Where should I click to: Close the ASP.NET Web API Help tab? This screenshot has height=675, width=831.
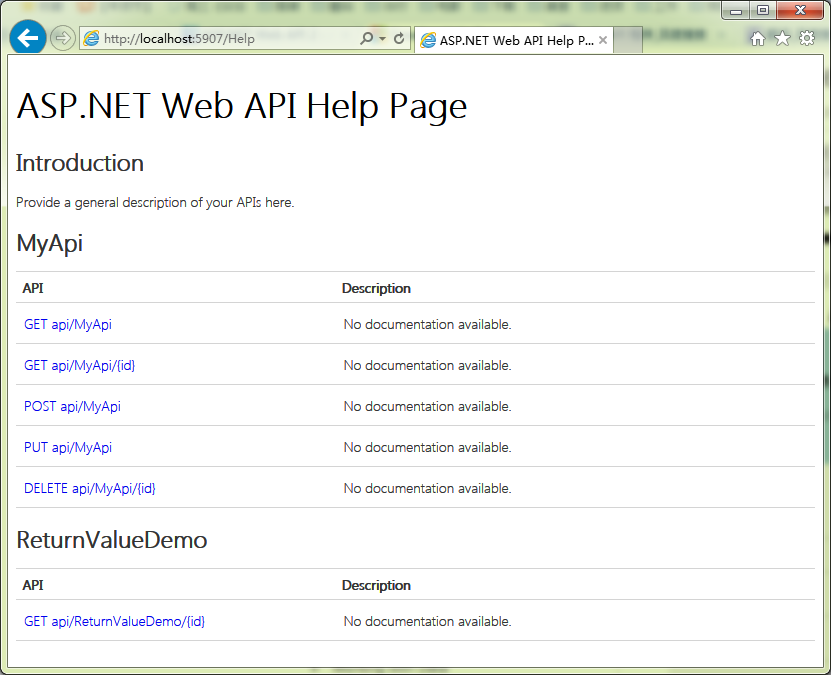pos(603,41)
